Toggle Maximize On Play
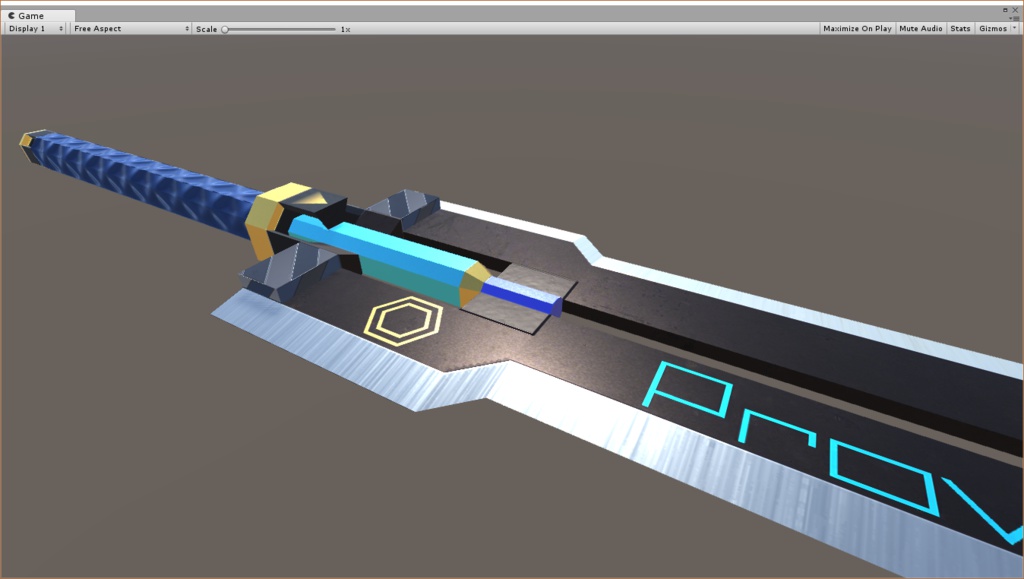1024x579 pixels. (x=857, y=29)
